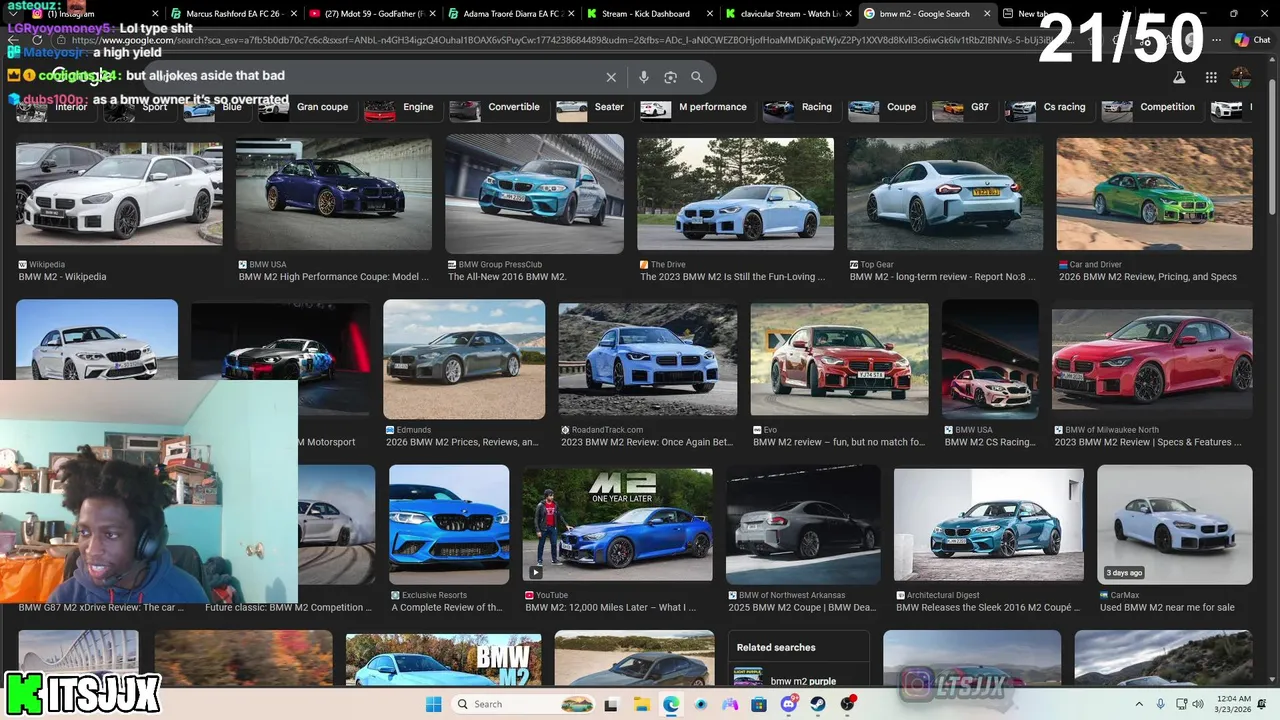Close the bmw m2 - Google Search tab
This screenshot has width=1280, height=720.
pos(987,14)
